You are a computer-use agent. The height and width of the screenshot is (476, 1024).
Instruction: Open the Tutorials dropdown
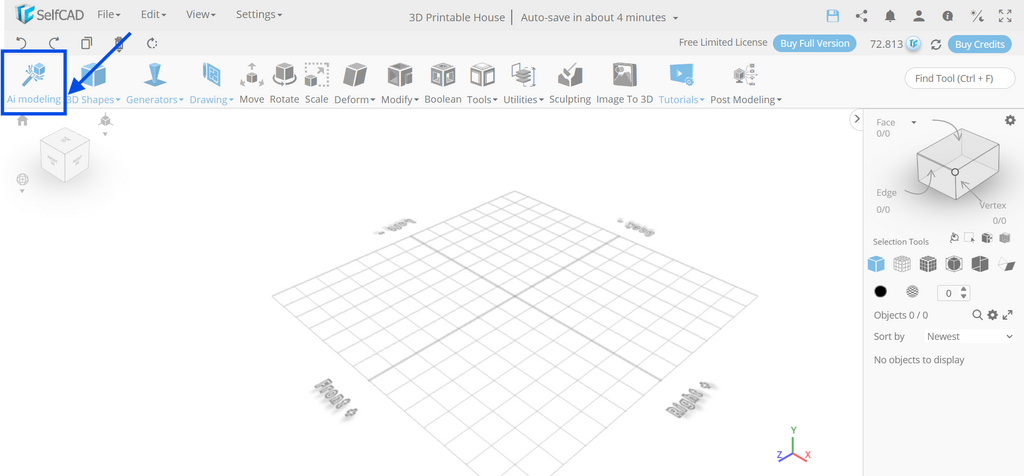click(681, 84)
